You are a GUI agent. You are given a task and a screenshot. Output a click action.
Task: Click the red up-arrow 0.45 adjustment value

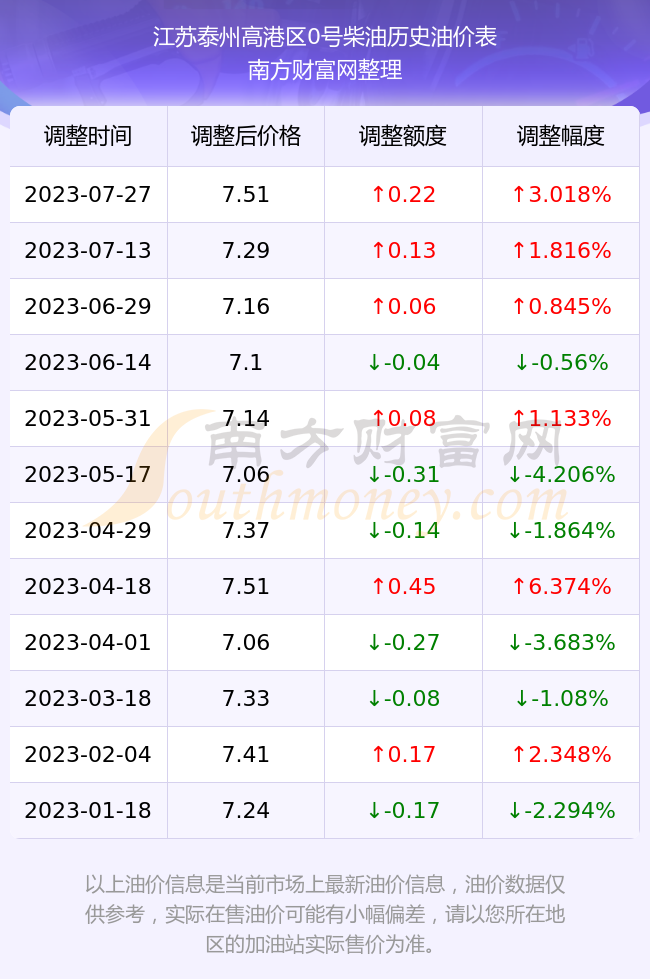pos(403,586)
